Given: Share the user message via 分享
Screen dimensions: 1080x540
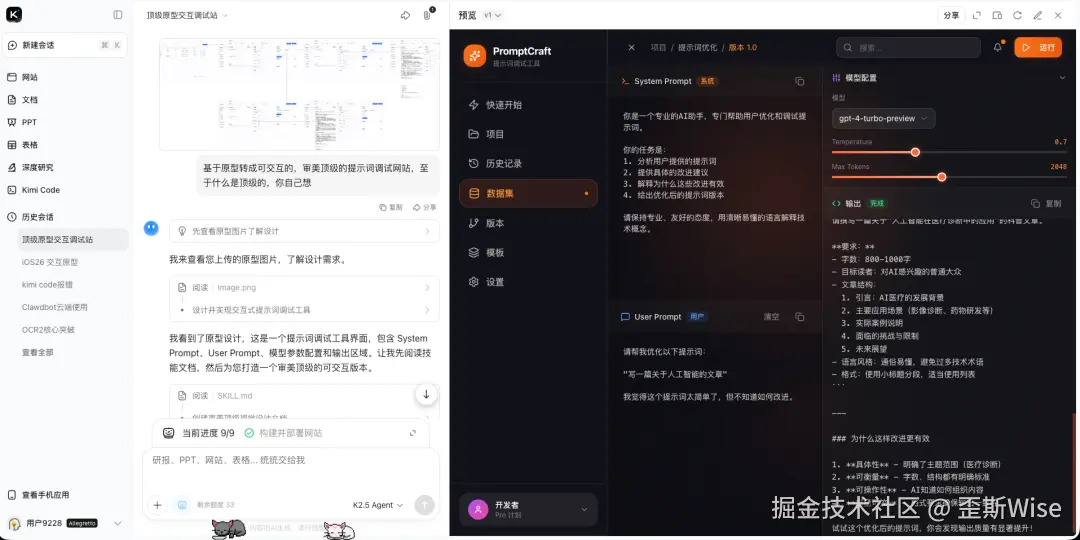Looking at the screenshot, I should [x=424, y=207].
